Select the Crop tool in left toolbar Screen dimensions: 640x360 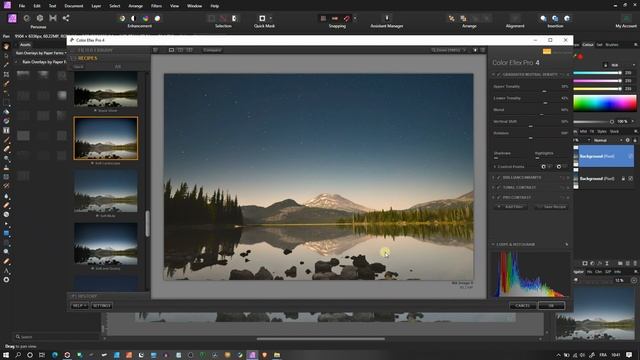coord(6,74)
